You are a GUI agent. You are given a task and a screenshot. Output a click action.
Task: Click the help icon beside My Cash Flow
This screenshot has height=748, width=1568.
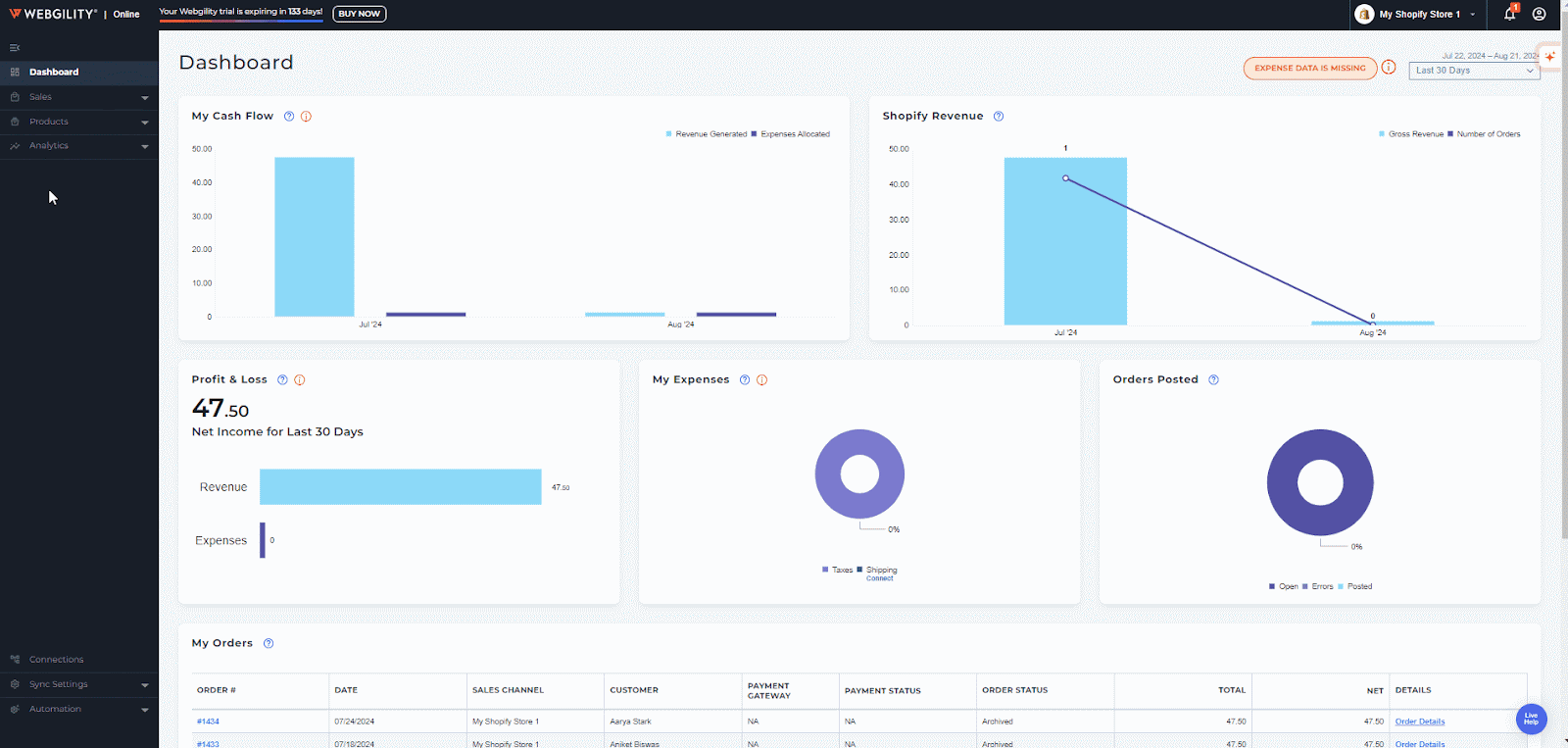(289, 117)
